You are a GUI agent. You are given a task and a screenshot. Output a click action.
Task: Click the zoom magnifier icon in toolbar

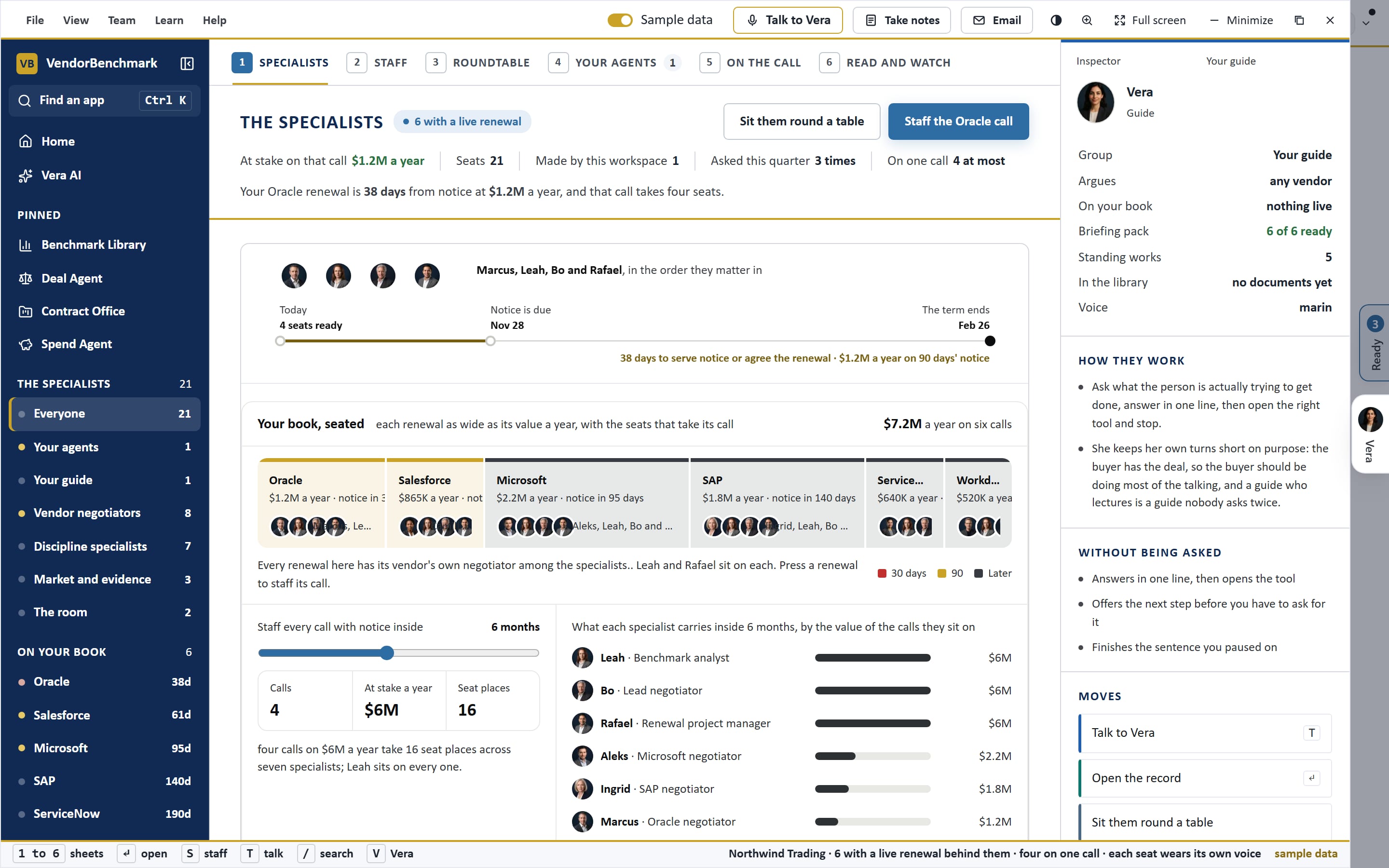pyautogui.click(x=1087, y=20)
